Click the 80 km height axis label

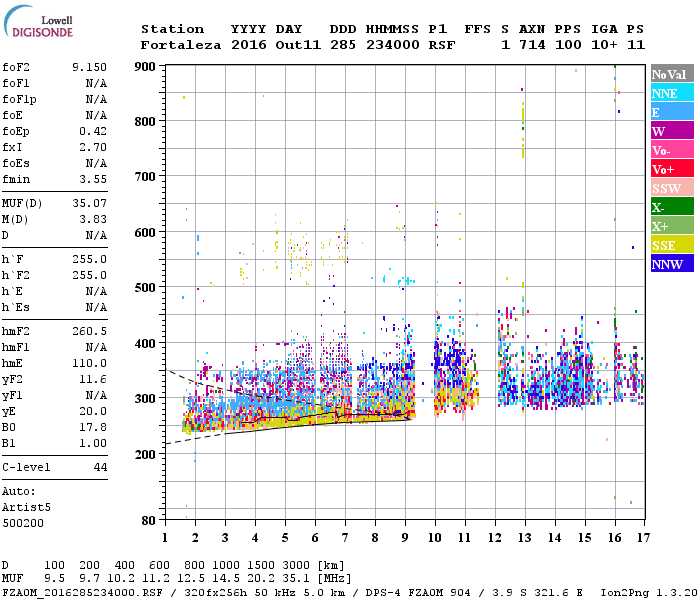(149, 520)
